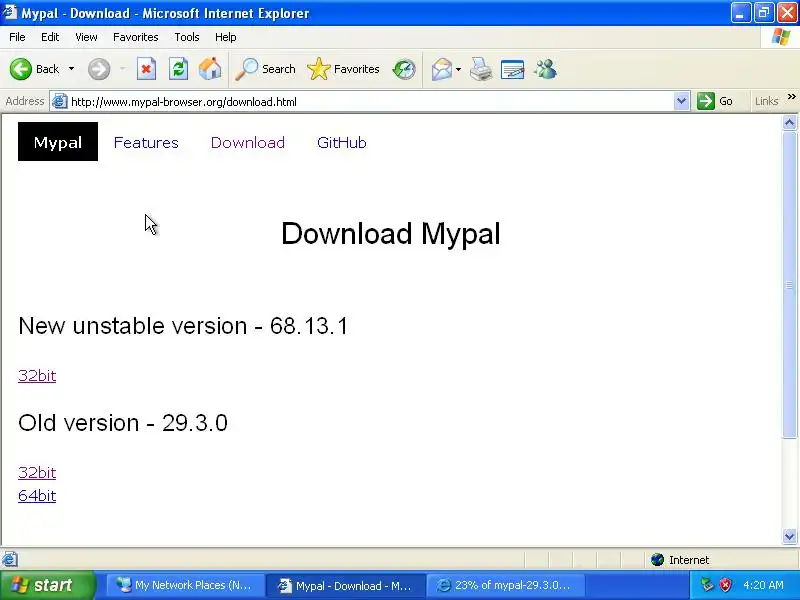Open the Tools menu
The height and width of the screenshot is (600, 800).
[187, 37]
